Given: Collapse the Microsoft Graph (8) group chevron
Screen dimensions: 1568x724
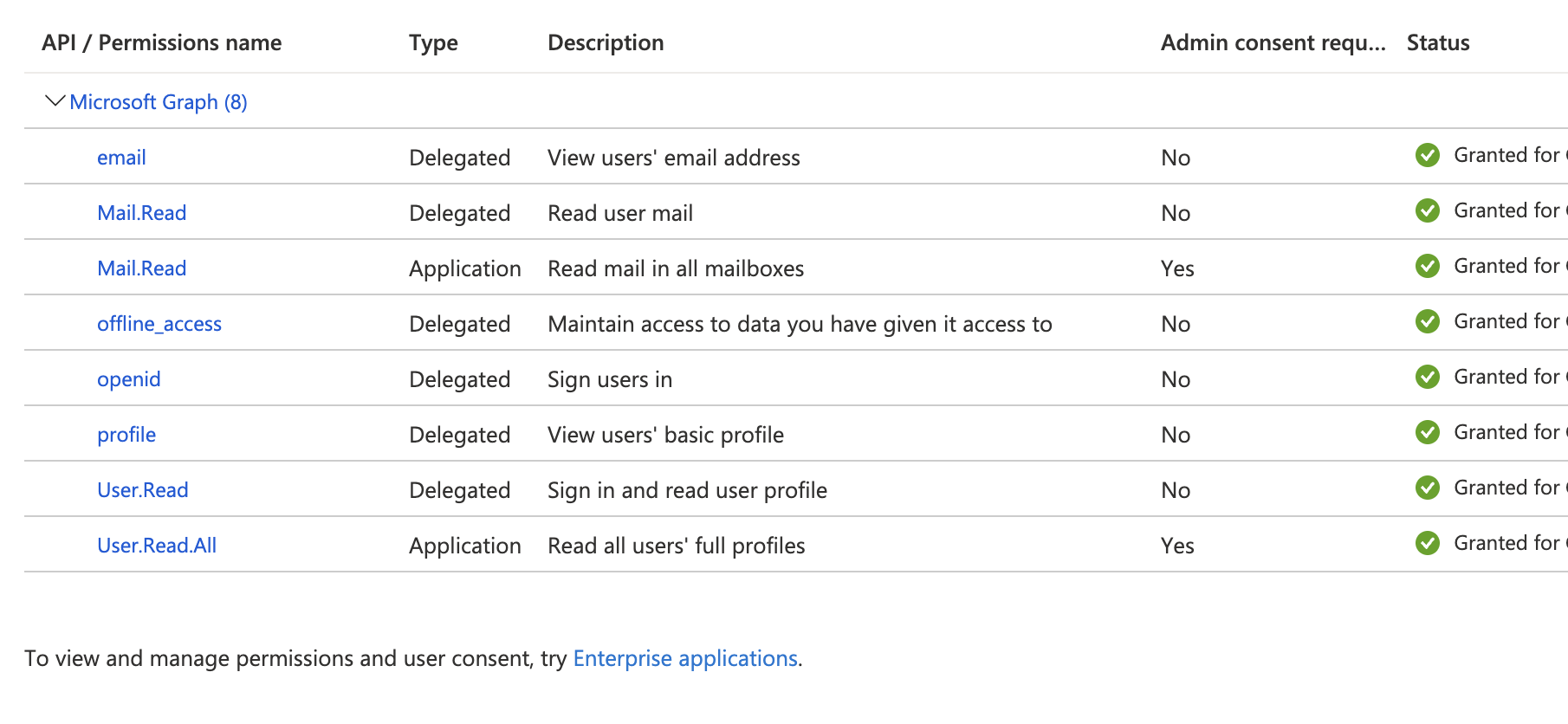Looking at the screenshot, I should 55,101.
